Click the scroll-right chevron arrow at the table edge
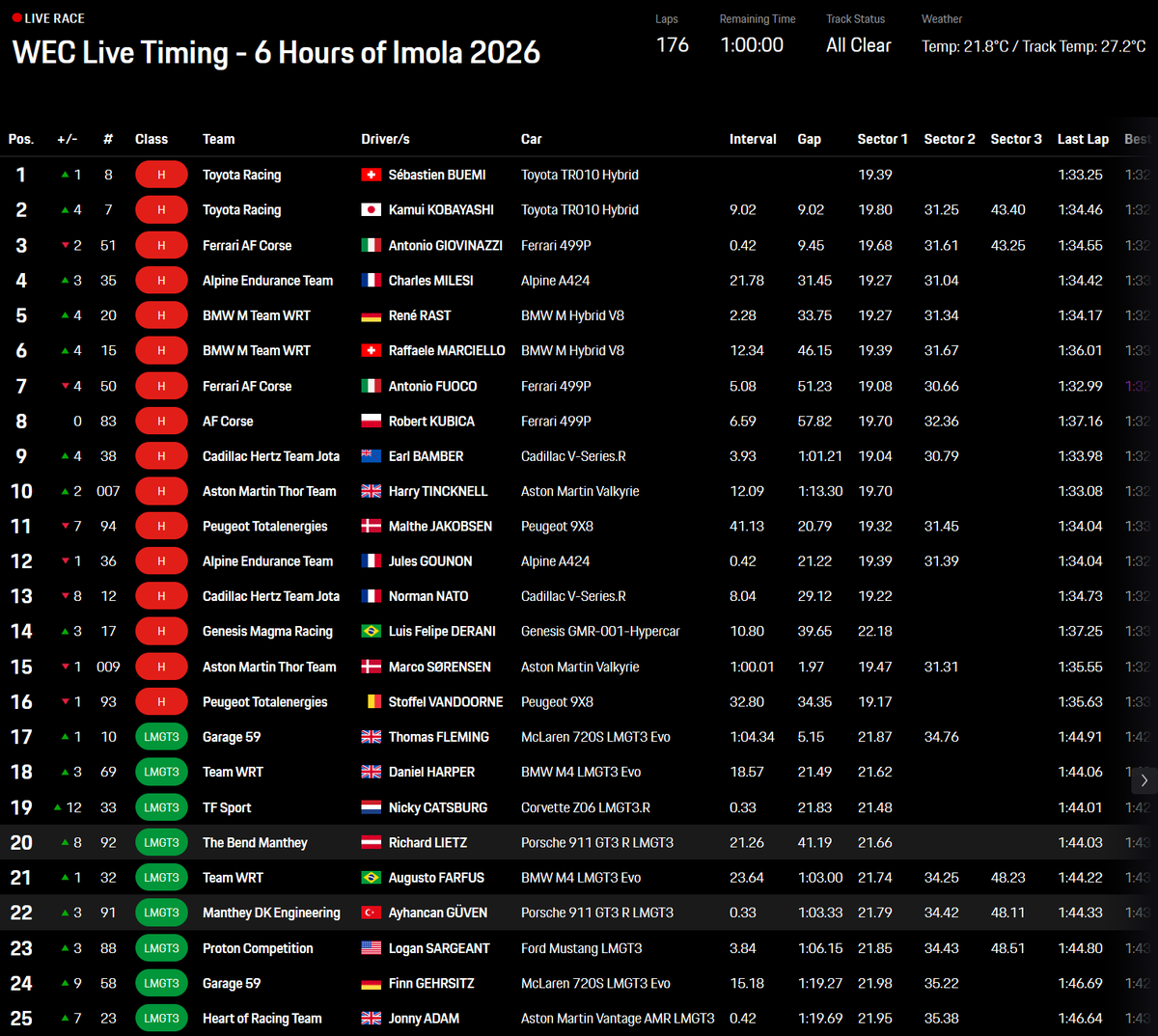Screen dimensions: 1158x1036 pyautogui.click(x=1144, y=779)
